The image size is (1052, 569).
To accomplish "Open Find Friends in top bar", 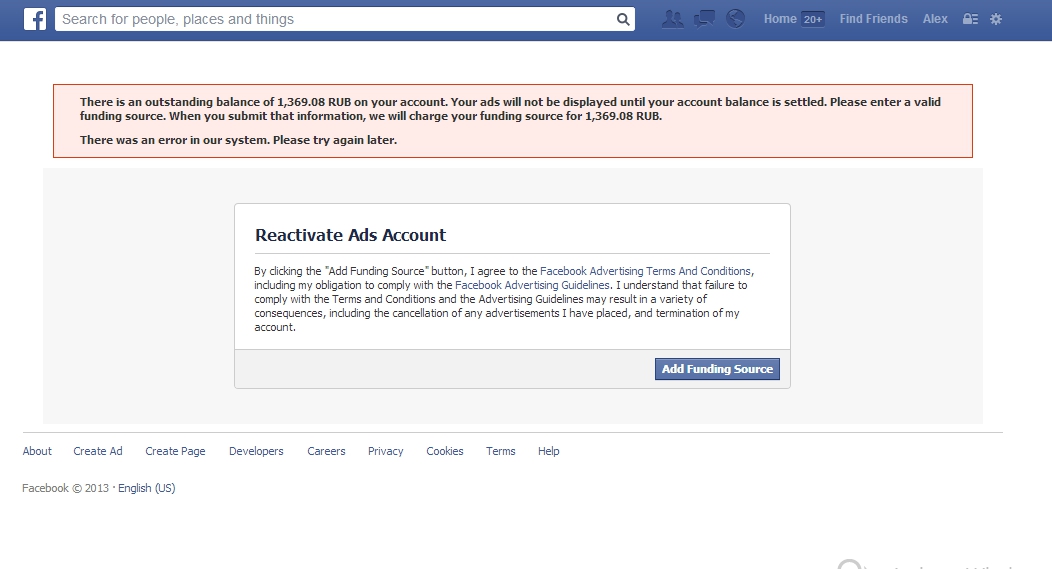I will (874, 19).
